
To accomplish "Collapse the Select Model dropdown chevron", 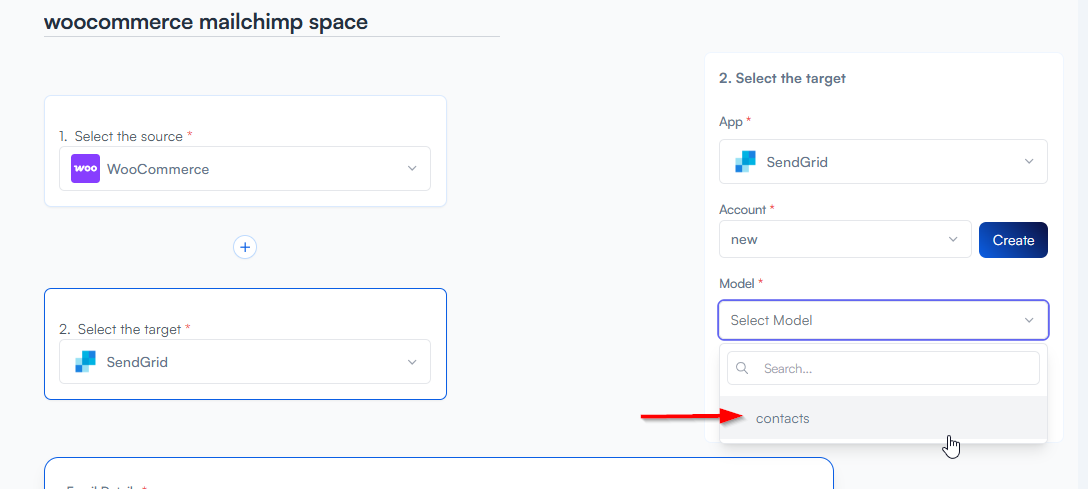I will point(1029,320).
